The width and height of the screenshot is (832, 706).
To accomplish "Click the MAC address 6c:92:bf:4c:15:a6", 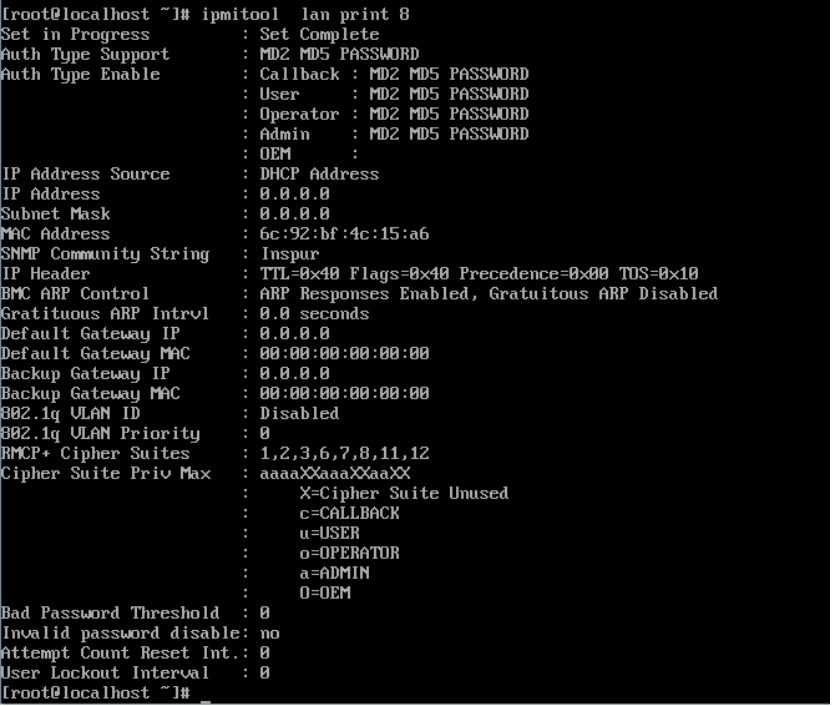I will (344, 234).
